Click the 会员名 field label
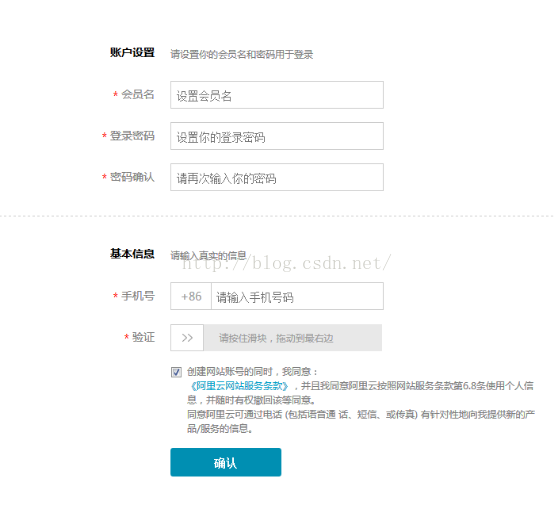554x505 pixels. [x=138, y=94]
